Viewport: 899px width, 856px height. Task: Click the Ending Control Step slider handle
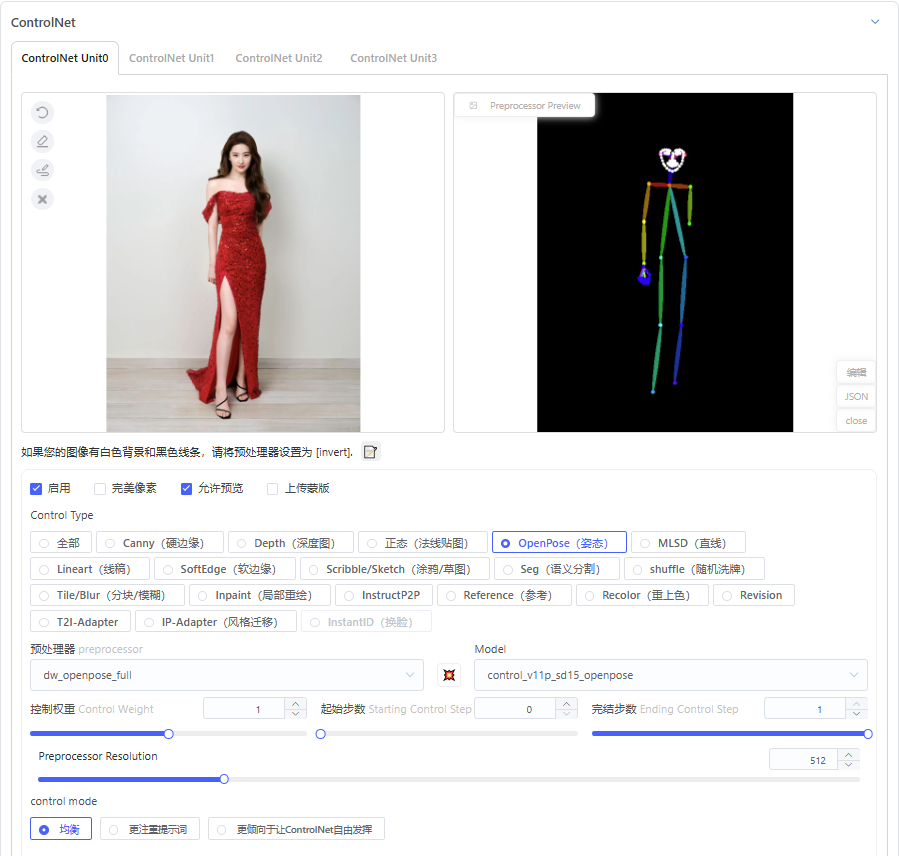tap(868, 734)
